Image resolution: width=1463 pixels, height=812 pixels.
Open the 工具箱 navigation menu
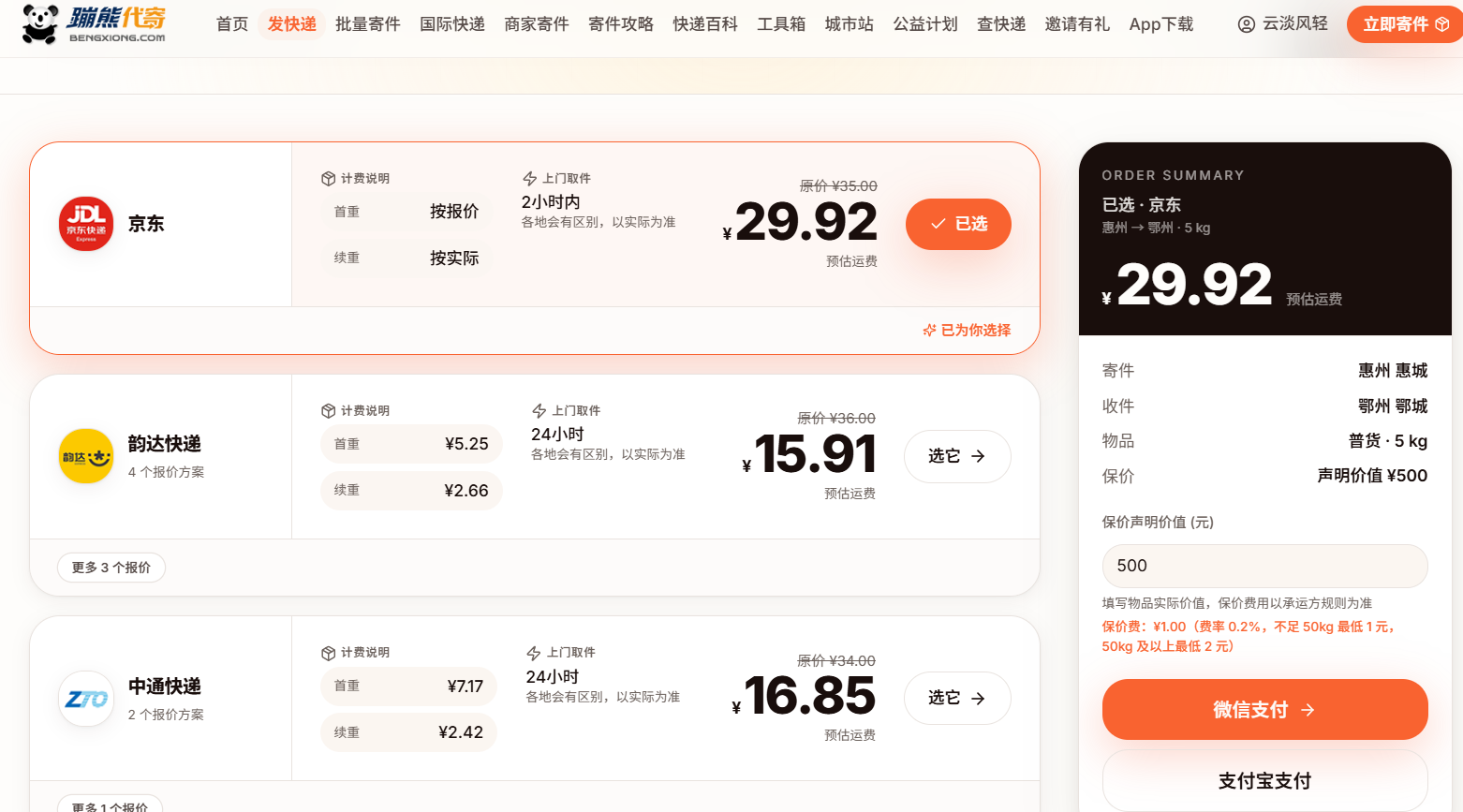pos(781,24)
